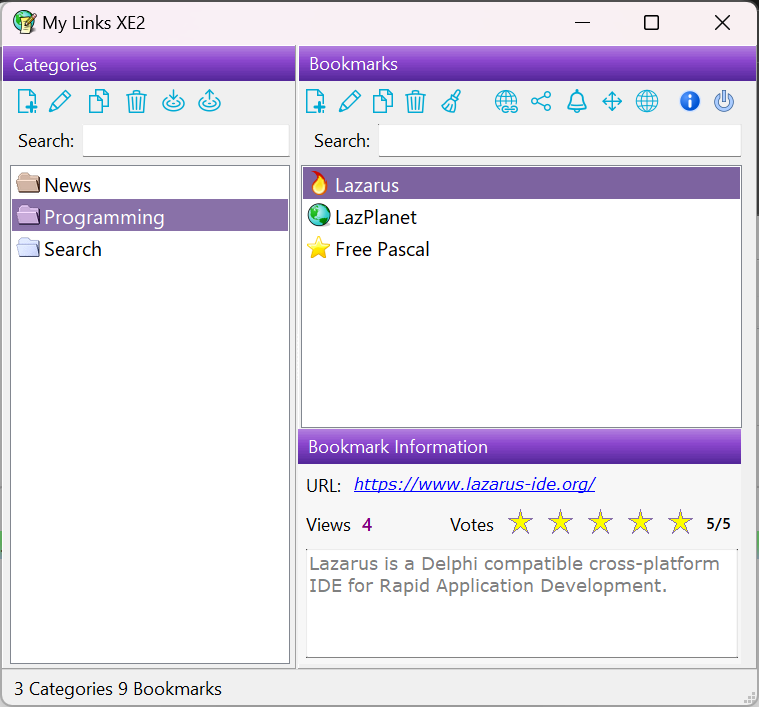
Task: Click the flame icon beside Lazarus
Action: (319, 183)
